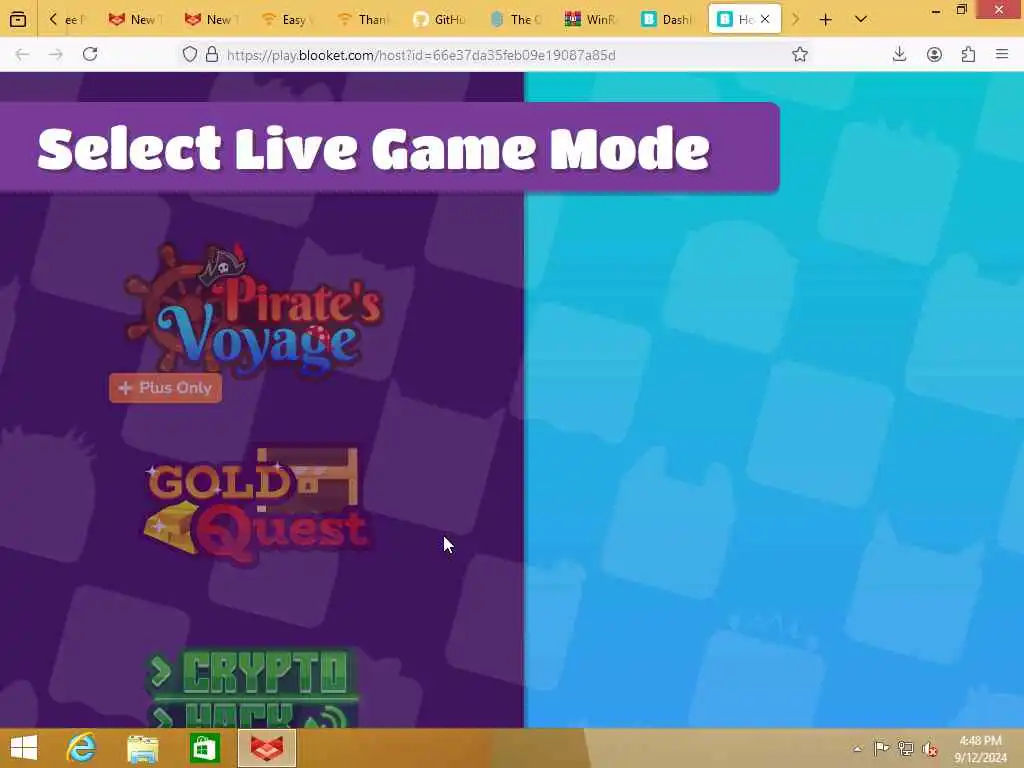Launch Internet Explorer from the taskbar
This screenshot has width=1024, height=768.
point(81,748)
